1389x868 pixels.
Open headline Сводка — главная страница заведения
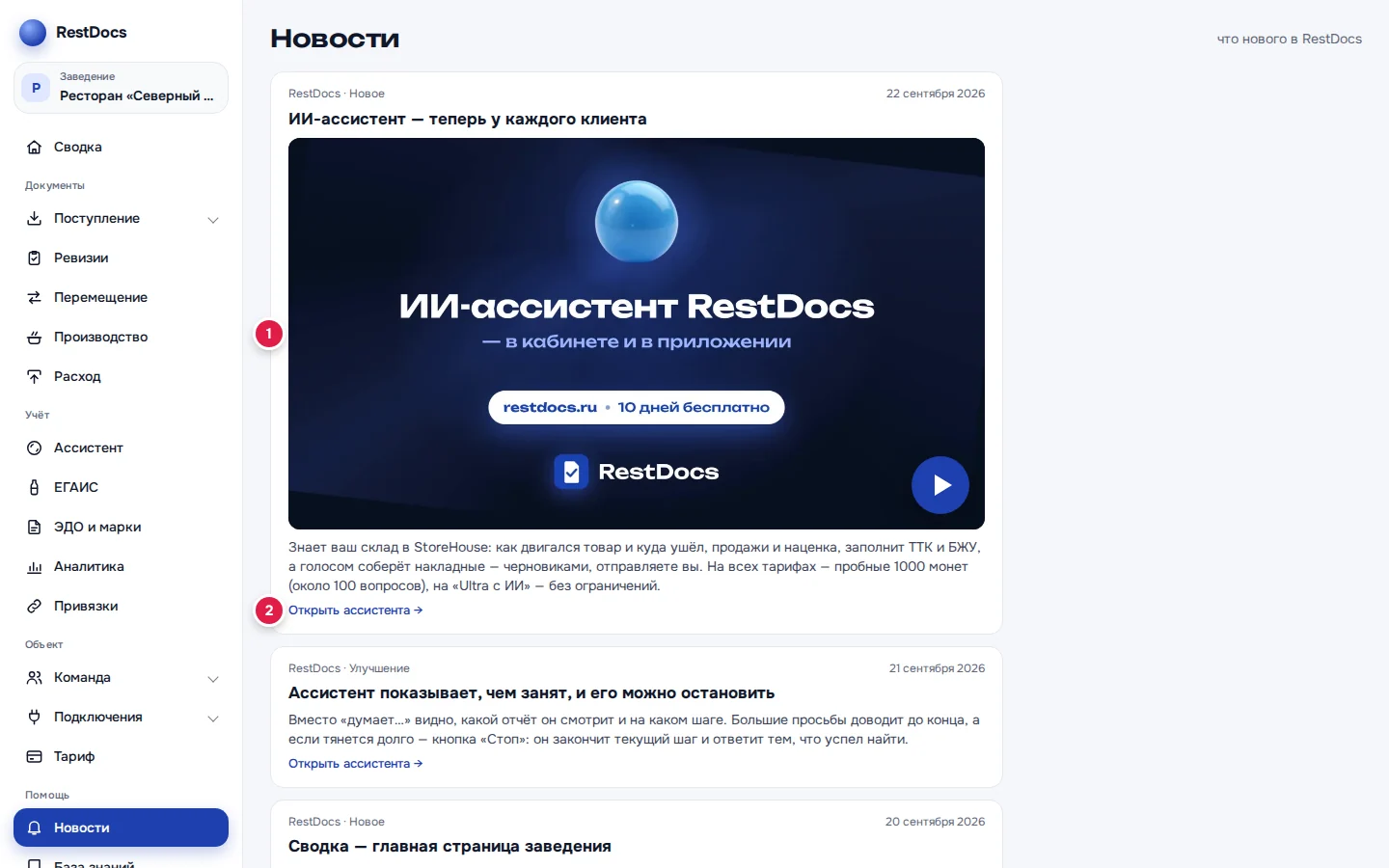tap(449, 847)
